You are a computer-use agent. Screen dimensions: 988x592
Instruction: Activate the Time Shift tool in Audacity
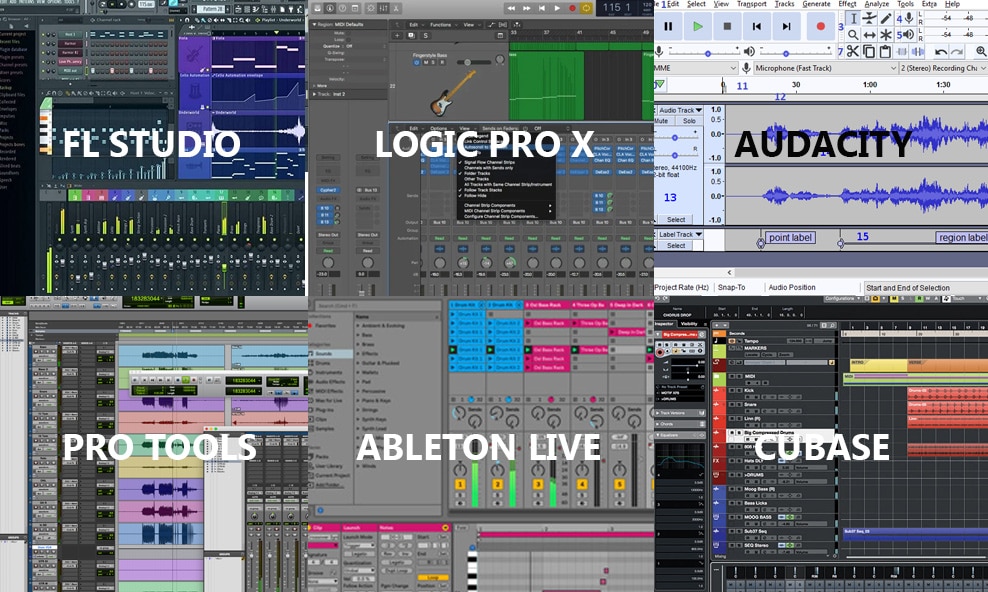click(870, 35)
